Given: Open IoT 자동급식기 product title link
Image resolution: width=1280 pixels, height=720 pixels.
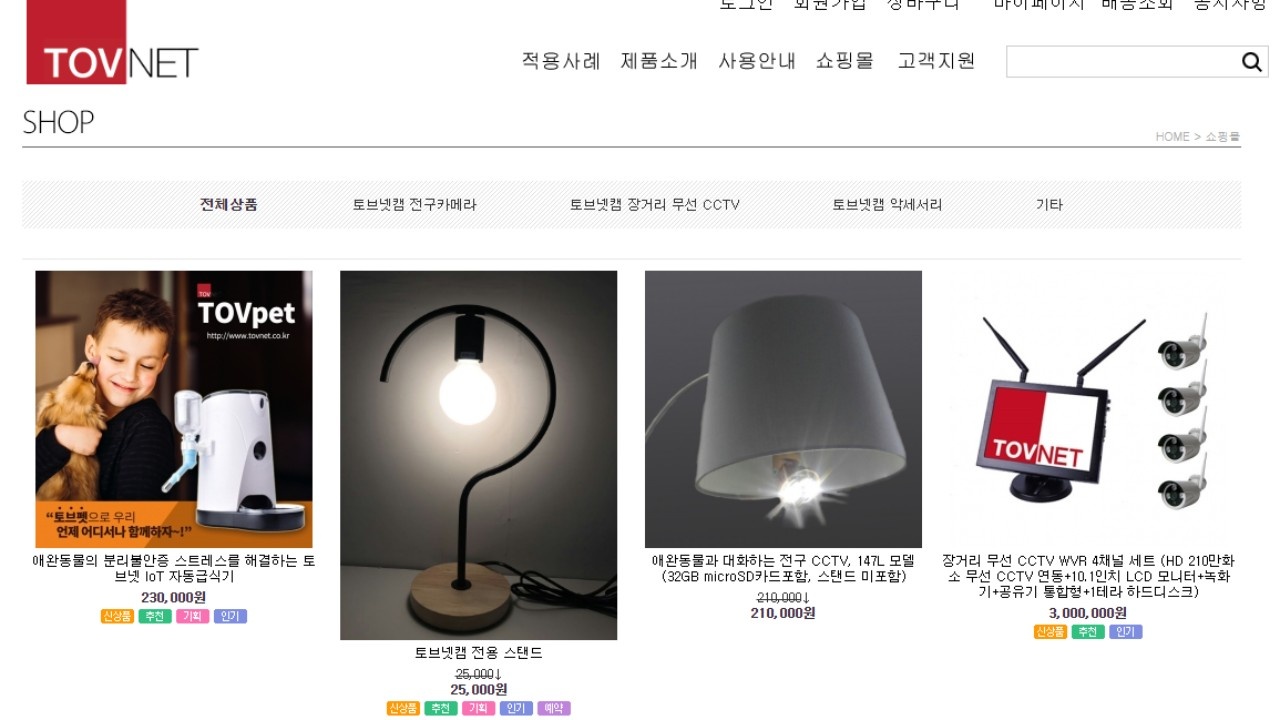Looking at the screenshot, I should pyautogui.click(x=174, y=569).
